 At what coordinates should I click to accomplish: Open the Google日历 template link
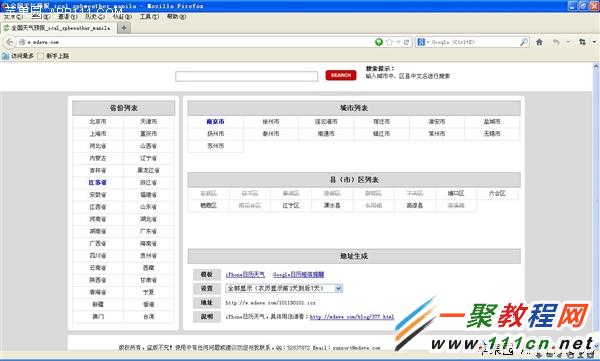298,274
